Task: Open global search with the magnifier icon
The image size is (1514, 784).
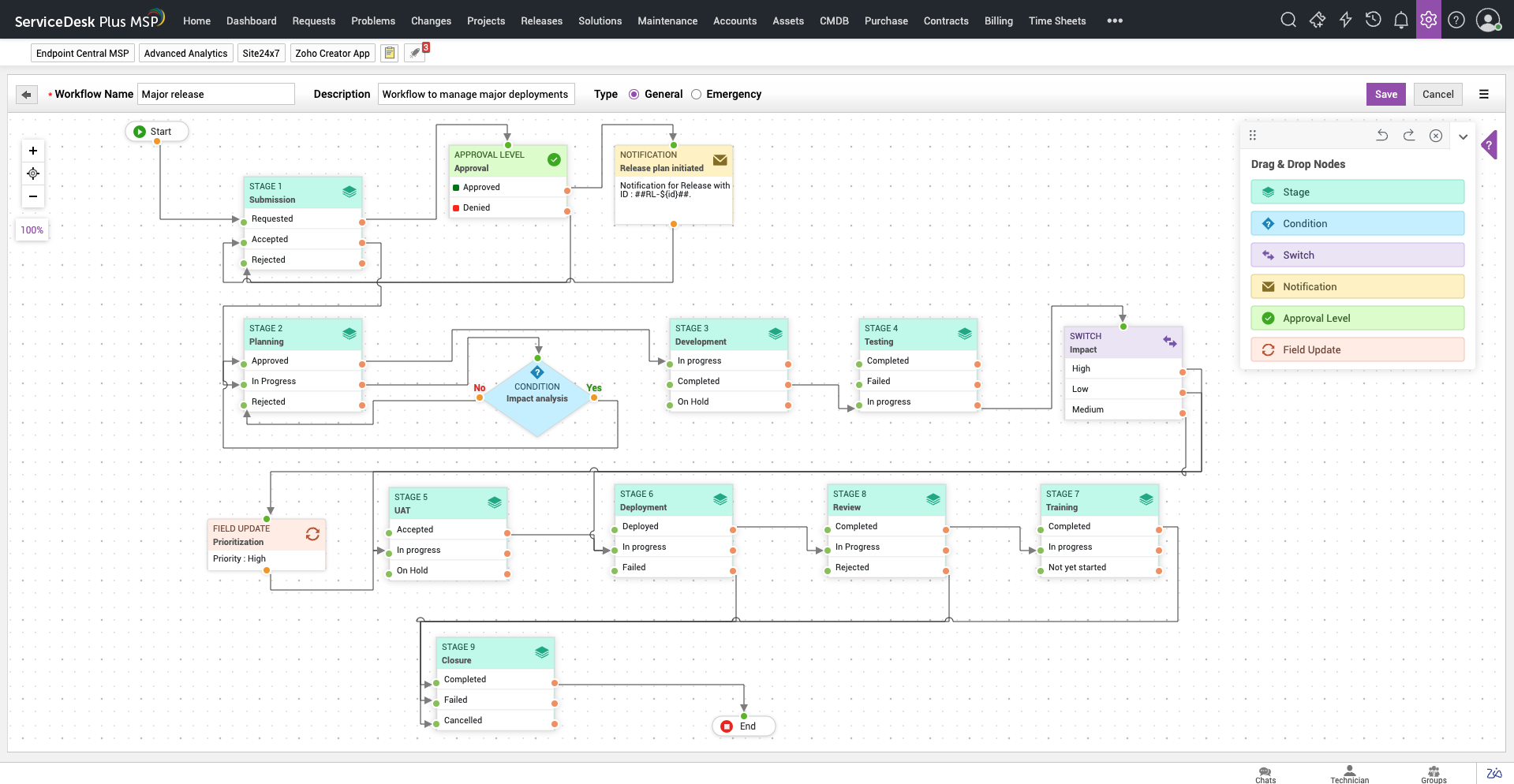Action: pyautogui.click(x=1288, y=20)
